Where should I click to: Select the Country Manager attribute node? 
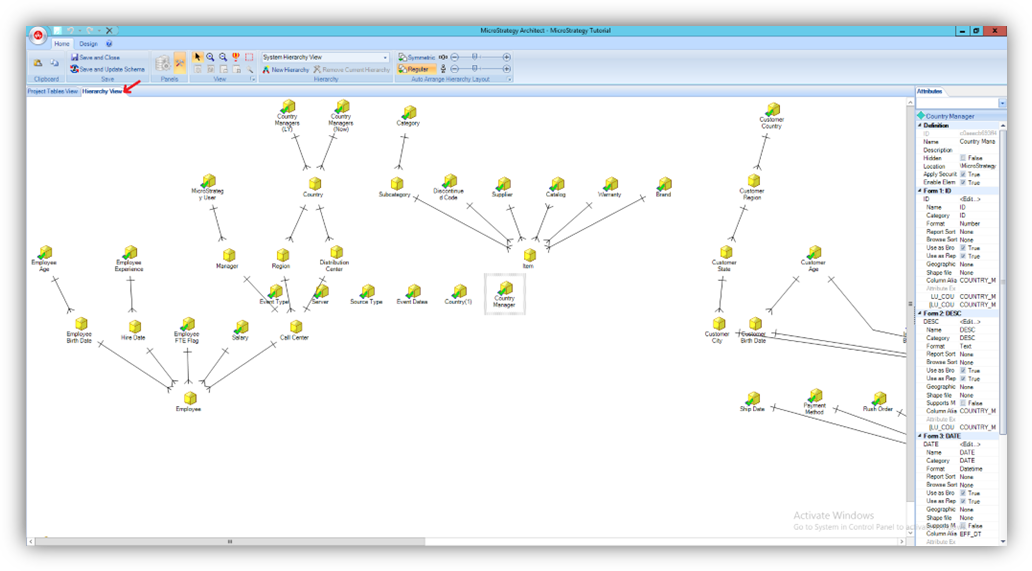click(x=505, y=295)
